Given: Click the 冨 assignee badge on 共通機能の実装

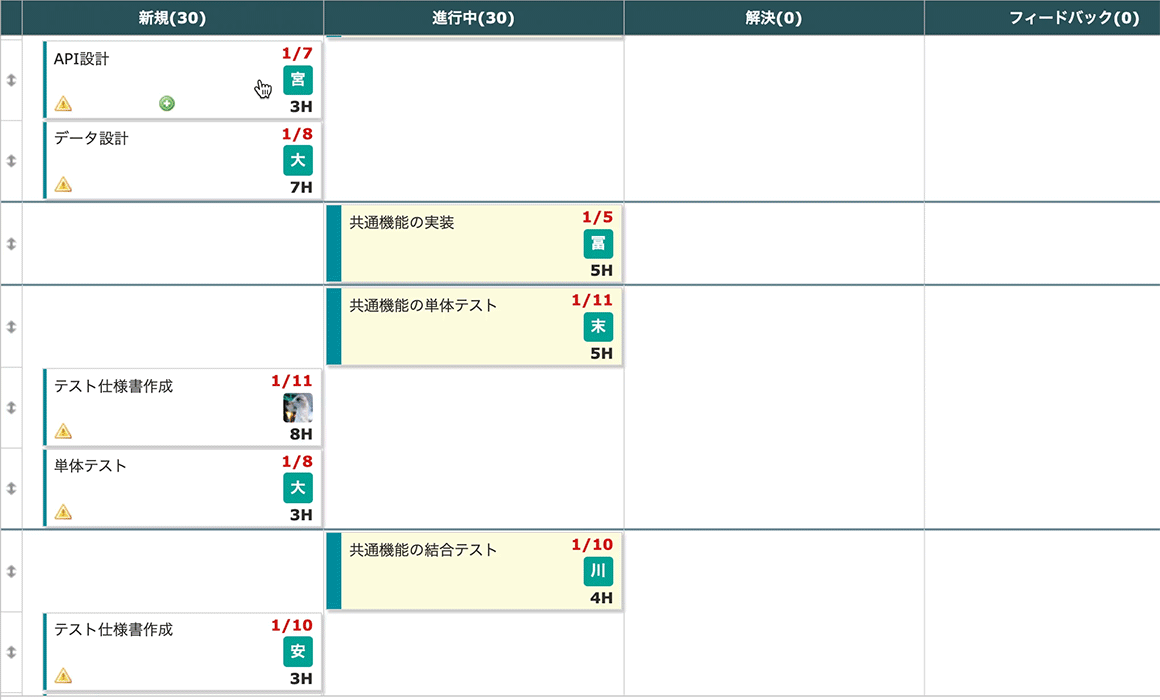Looking at the screenshot, I should [x=598, y=244].
